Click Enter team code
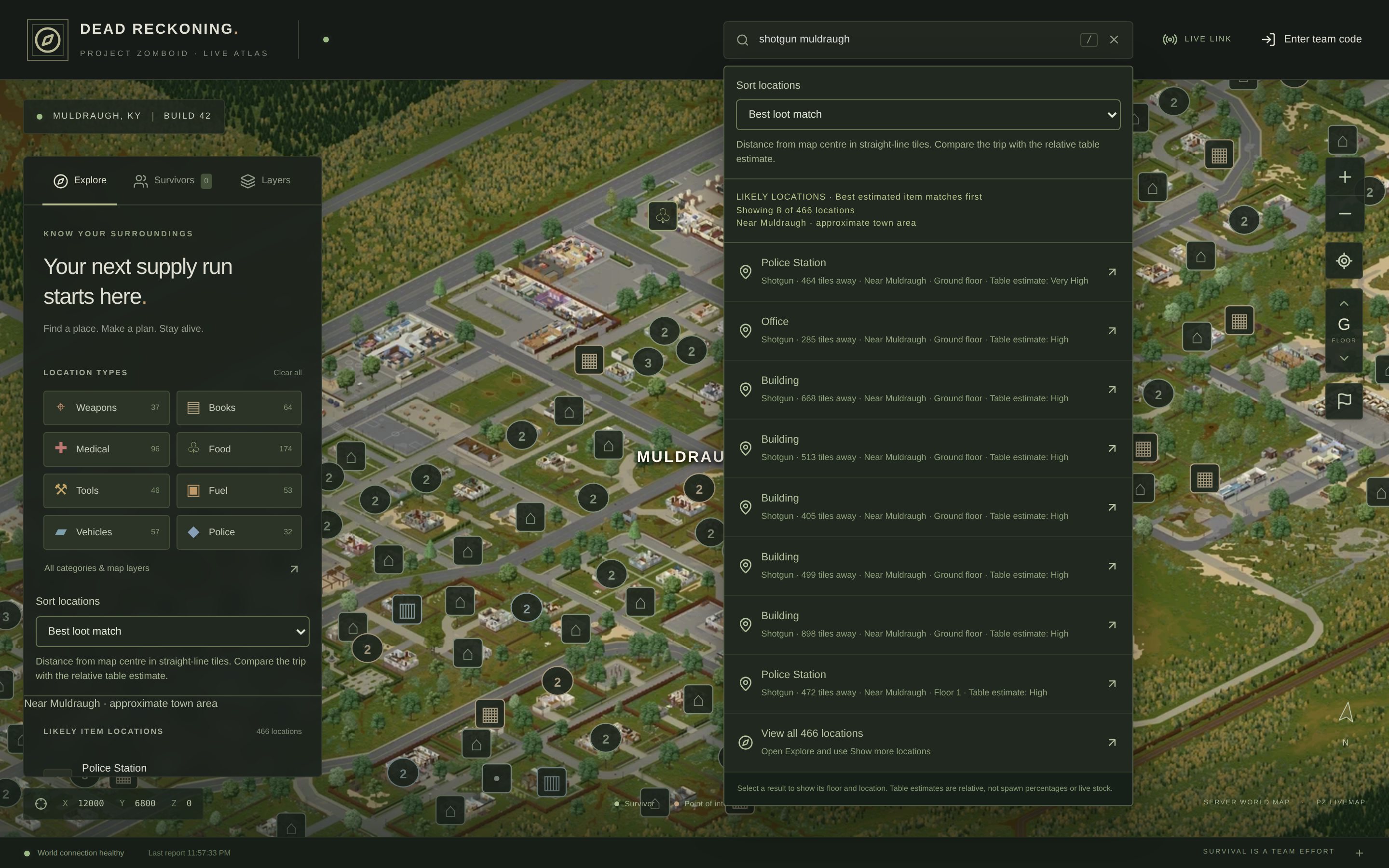 tap(1311, 39)
